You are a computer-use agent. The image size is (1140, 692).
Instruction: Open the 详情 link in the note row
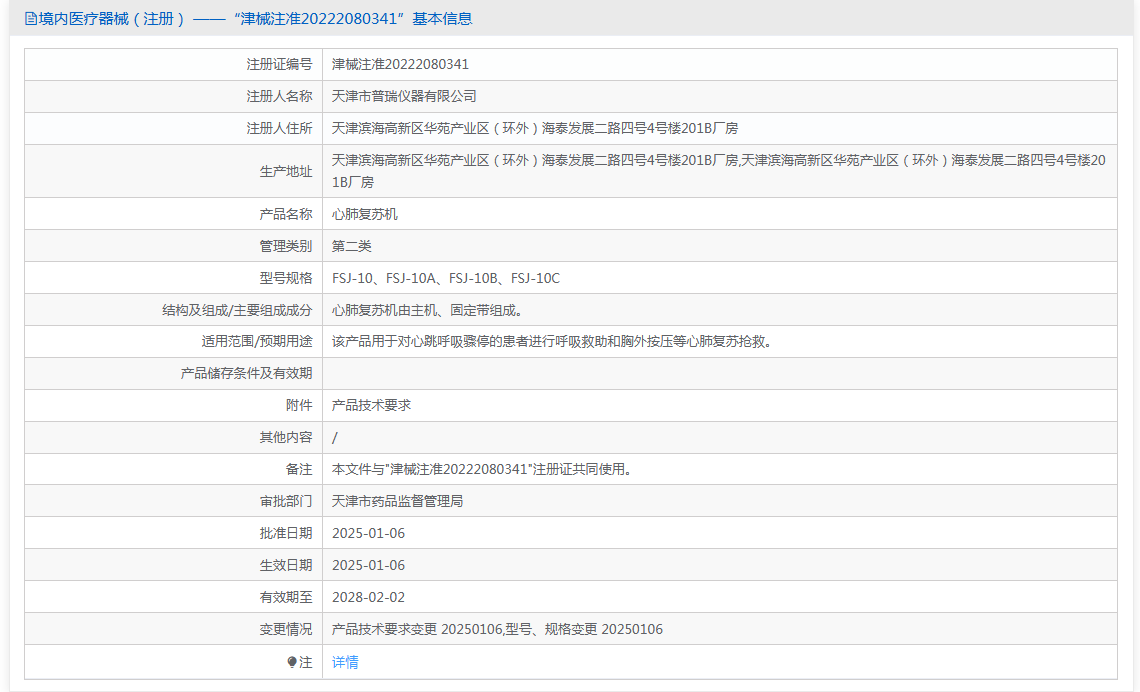pyautogui.click(x=345, y=662)
